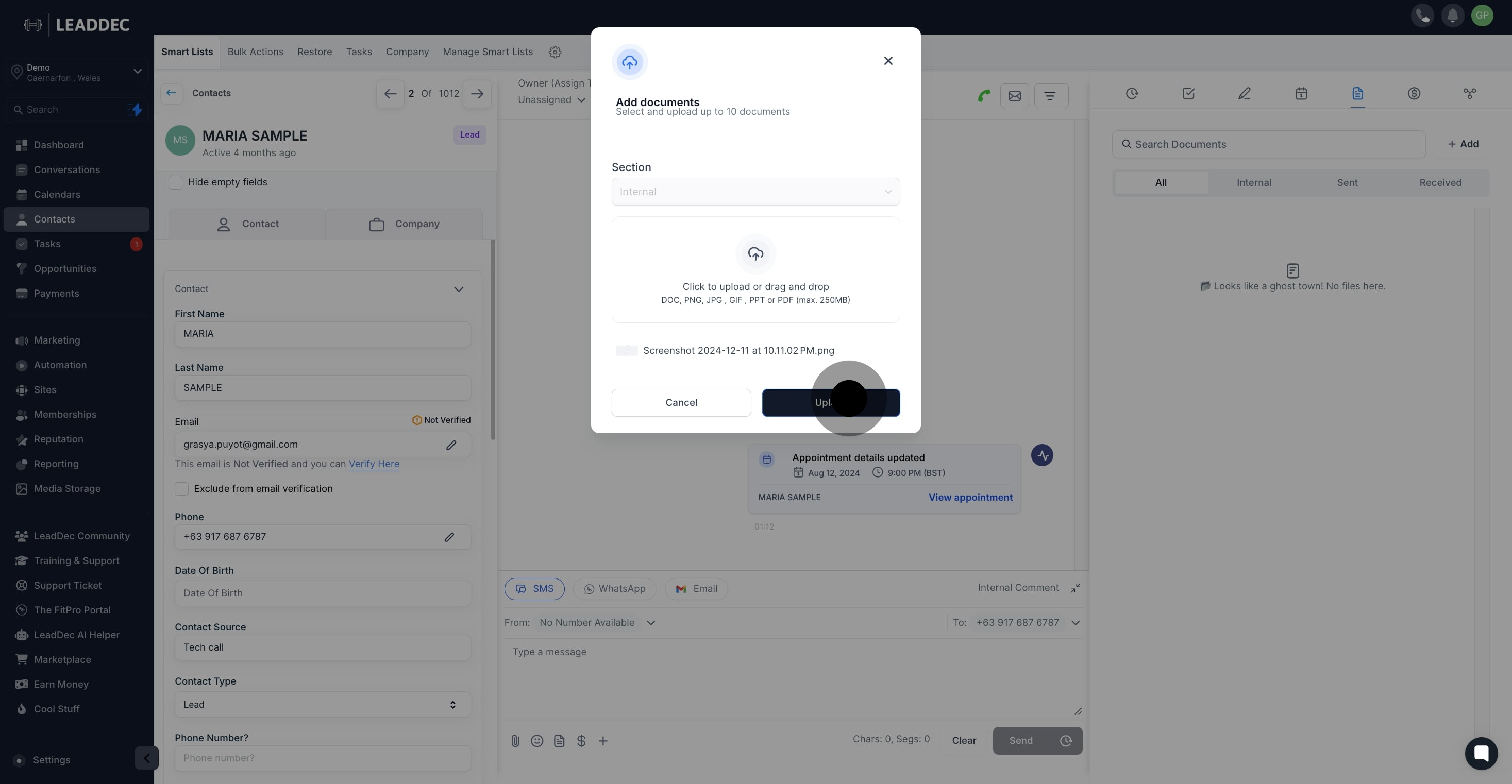The image size is (1512, 784).
Task: Open the associations nodes icon in right panel
Action: [x=1470, y=93]
